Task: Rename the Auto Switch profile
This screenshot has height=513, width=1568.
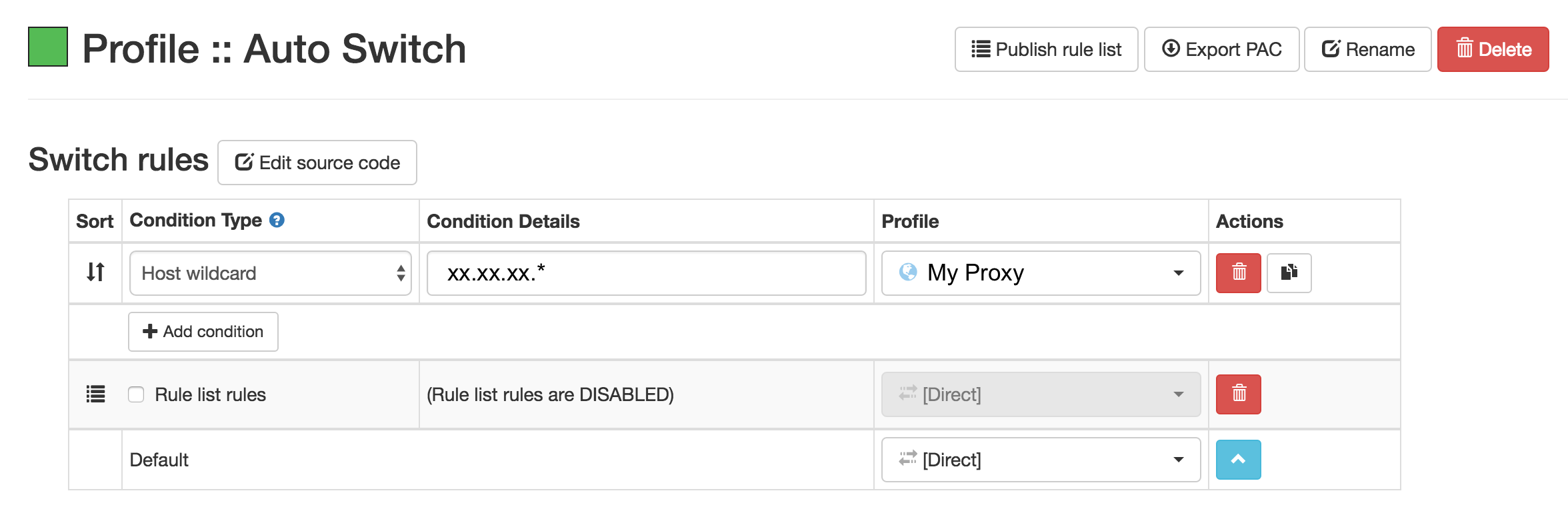Action: [x=1367, y=49]
